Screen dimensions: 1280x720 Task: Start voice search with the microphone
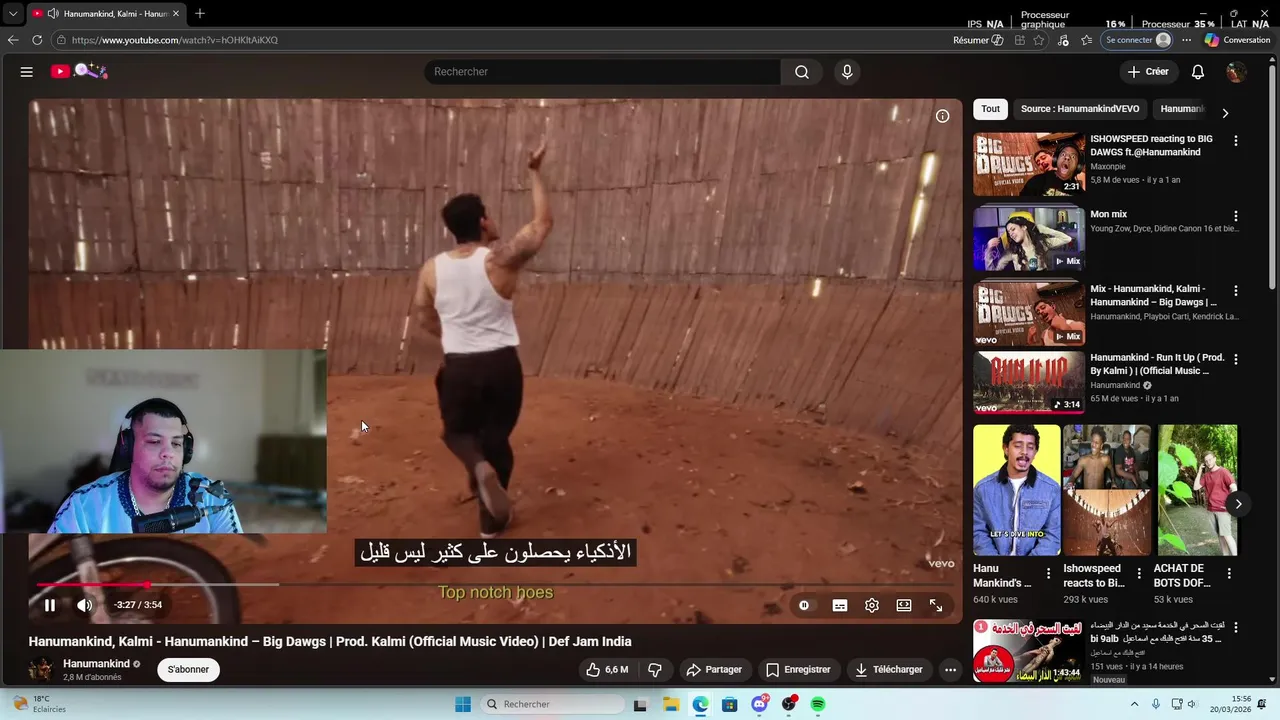click(x=847, y=72)
